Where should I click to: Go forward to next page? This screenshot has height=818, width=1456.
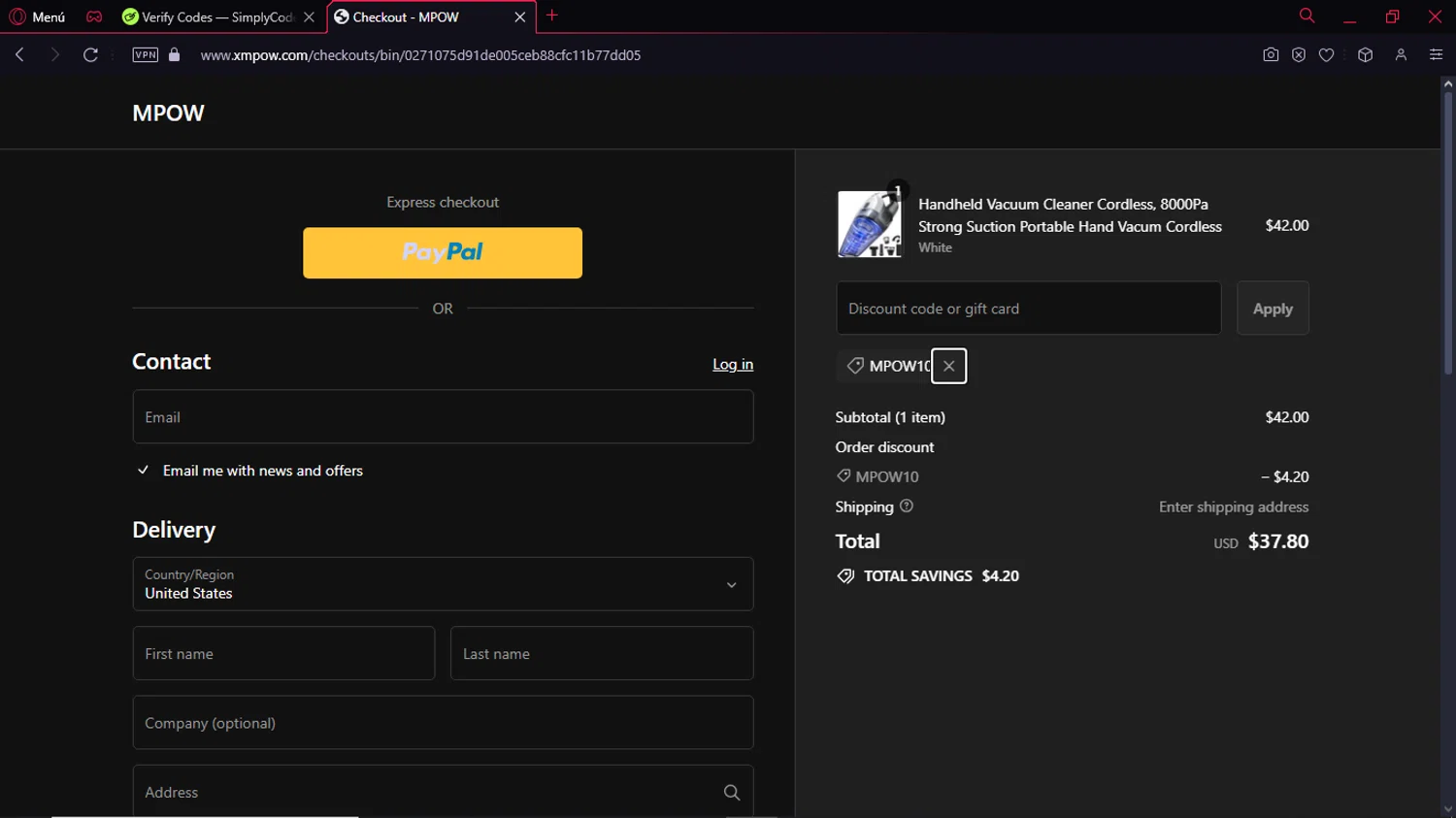click(x=55, y=55)
